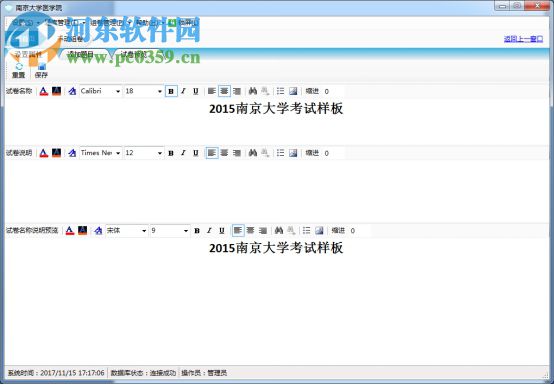
Task: Toggle Italic in 试卷名称说明预览 toolbar
Action: point(210,231)
